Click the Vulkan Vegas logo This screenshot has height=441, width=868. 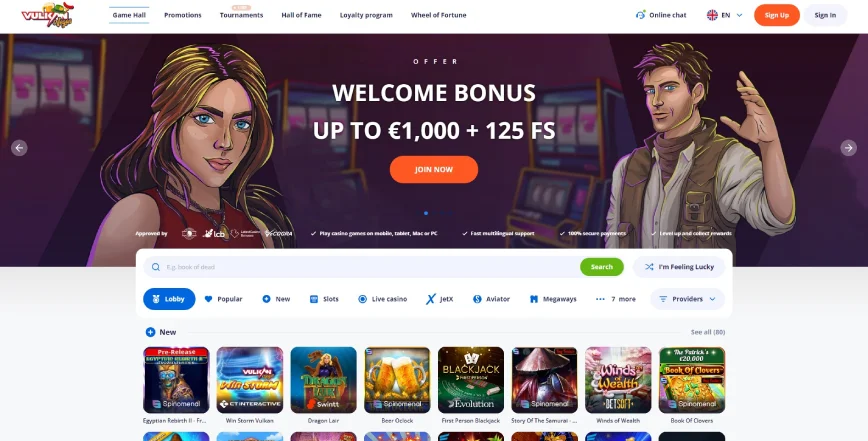(48, 15)
